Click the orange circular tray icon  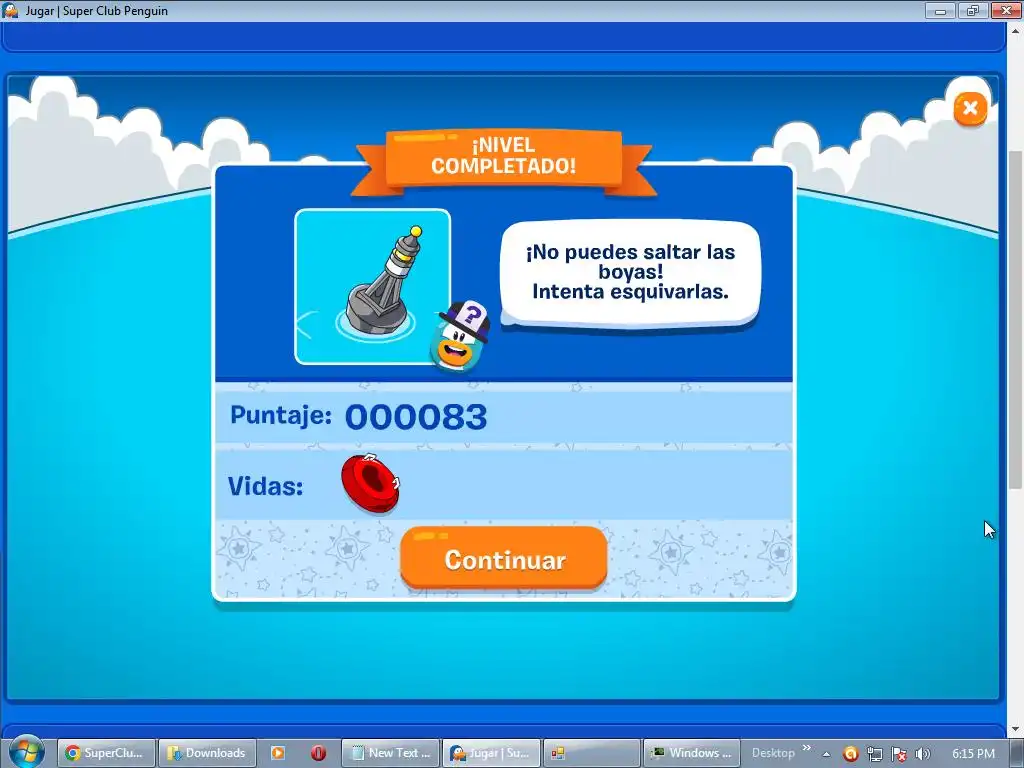pyautogui.click(x=850, y=754)
